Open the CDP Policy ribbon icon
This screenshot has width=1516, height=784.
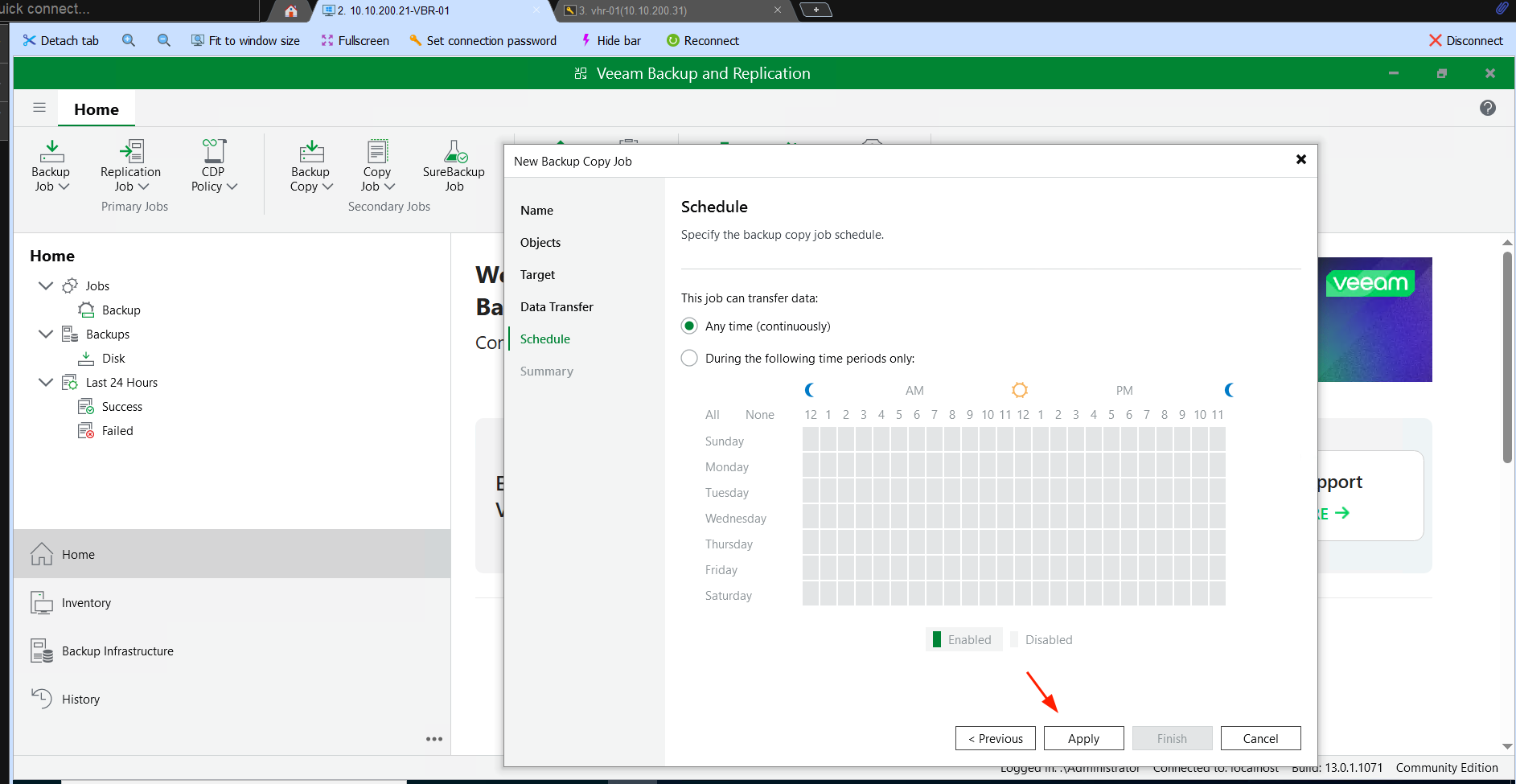coord(214,151)
